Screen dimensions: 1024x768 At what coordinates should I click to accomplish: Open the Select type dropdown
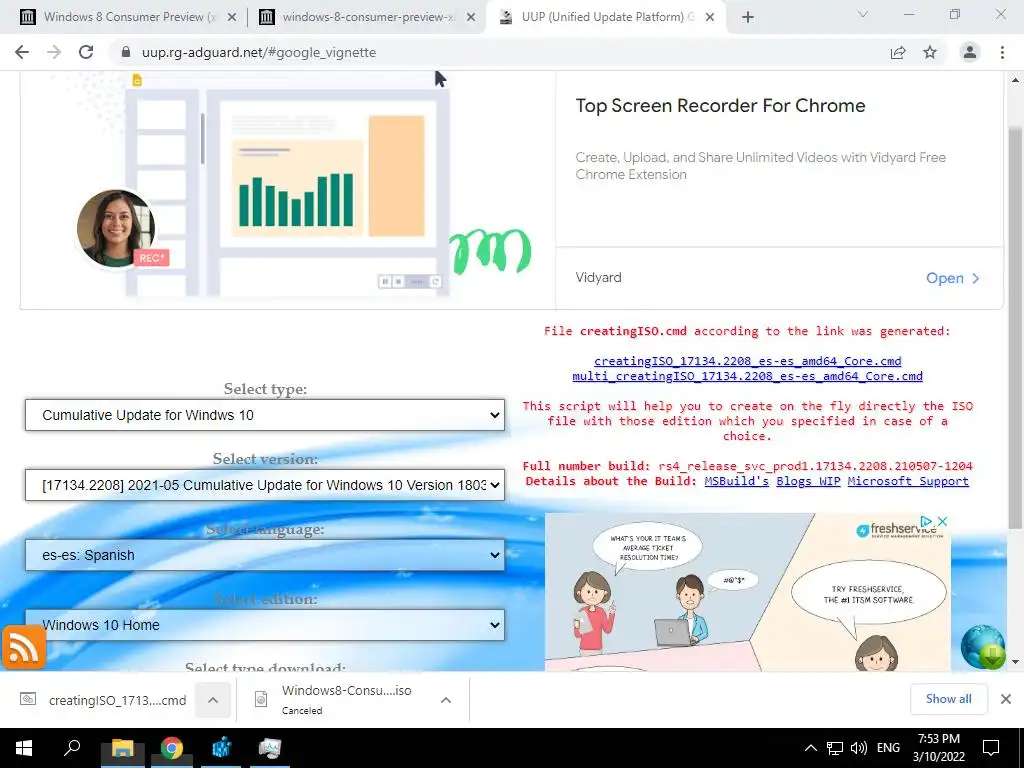pyautogui.click(x=264, y=415)
